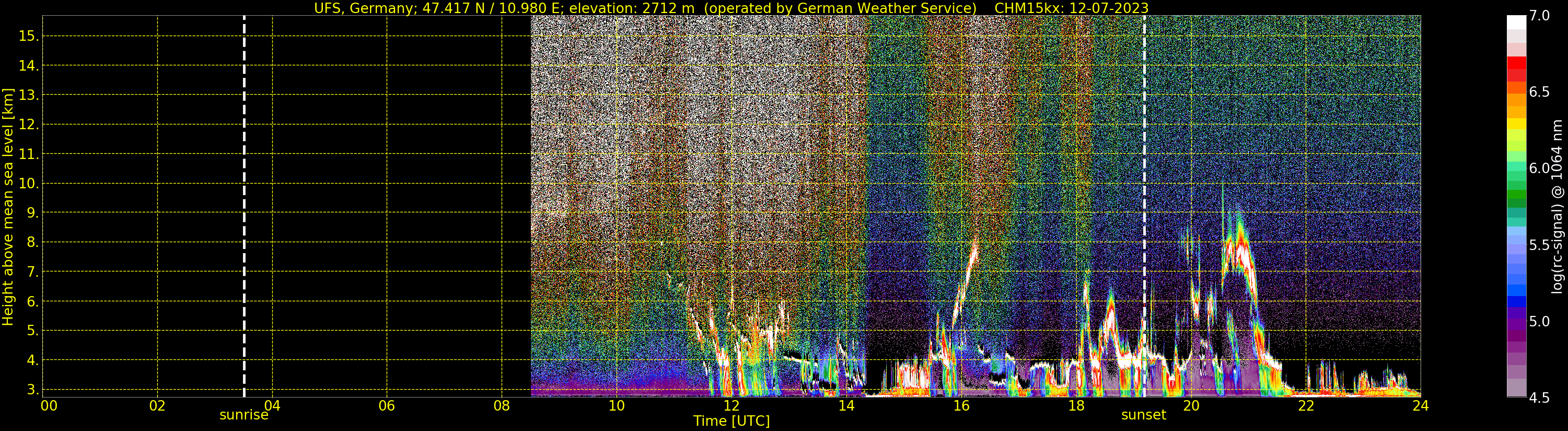This screenshot has width=1568, height=431.
Task: Click the '7.' height axis tick label
Action: [33, 272]
